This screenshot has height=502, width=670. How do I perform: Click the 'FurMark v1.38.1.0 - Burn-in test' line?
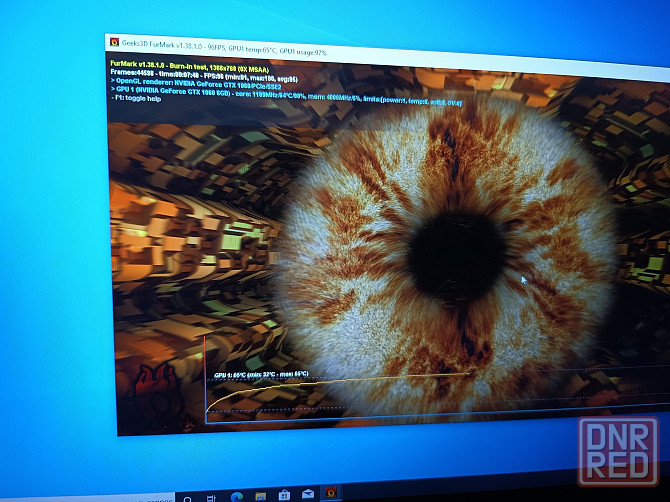[190, 67]
